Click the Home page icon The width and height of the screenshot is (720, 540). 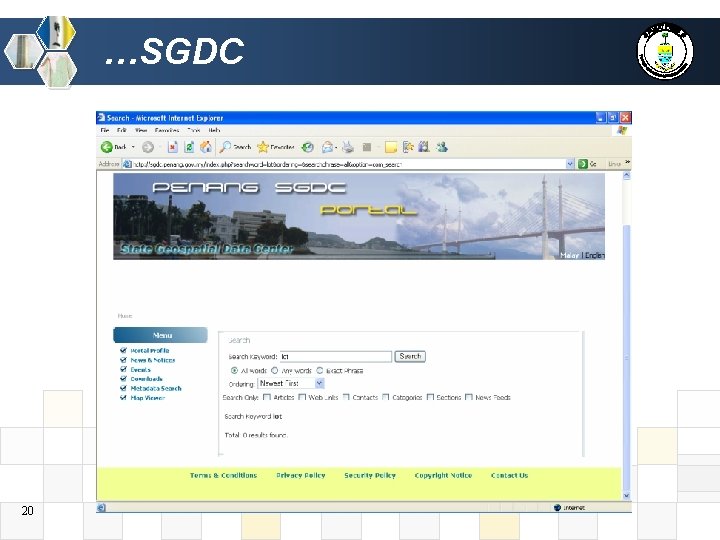tap(206, 147)
